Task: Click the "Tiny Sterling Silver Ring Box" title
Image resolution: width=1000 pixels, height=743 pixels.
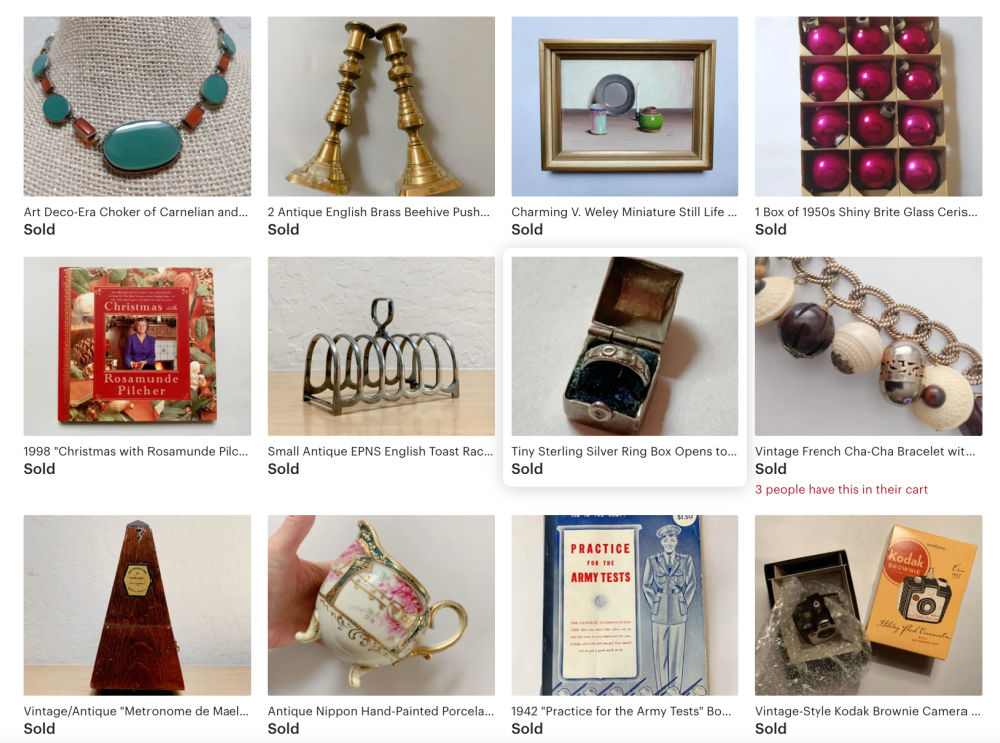Action: click(624, 451)
